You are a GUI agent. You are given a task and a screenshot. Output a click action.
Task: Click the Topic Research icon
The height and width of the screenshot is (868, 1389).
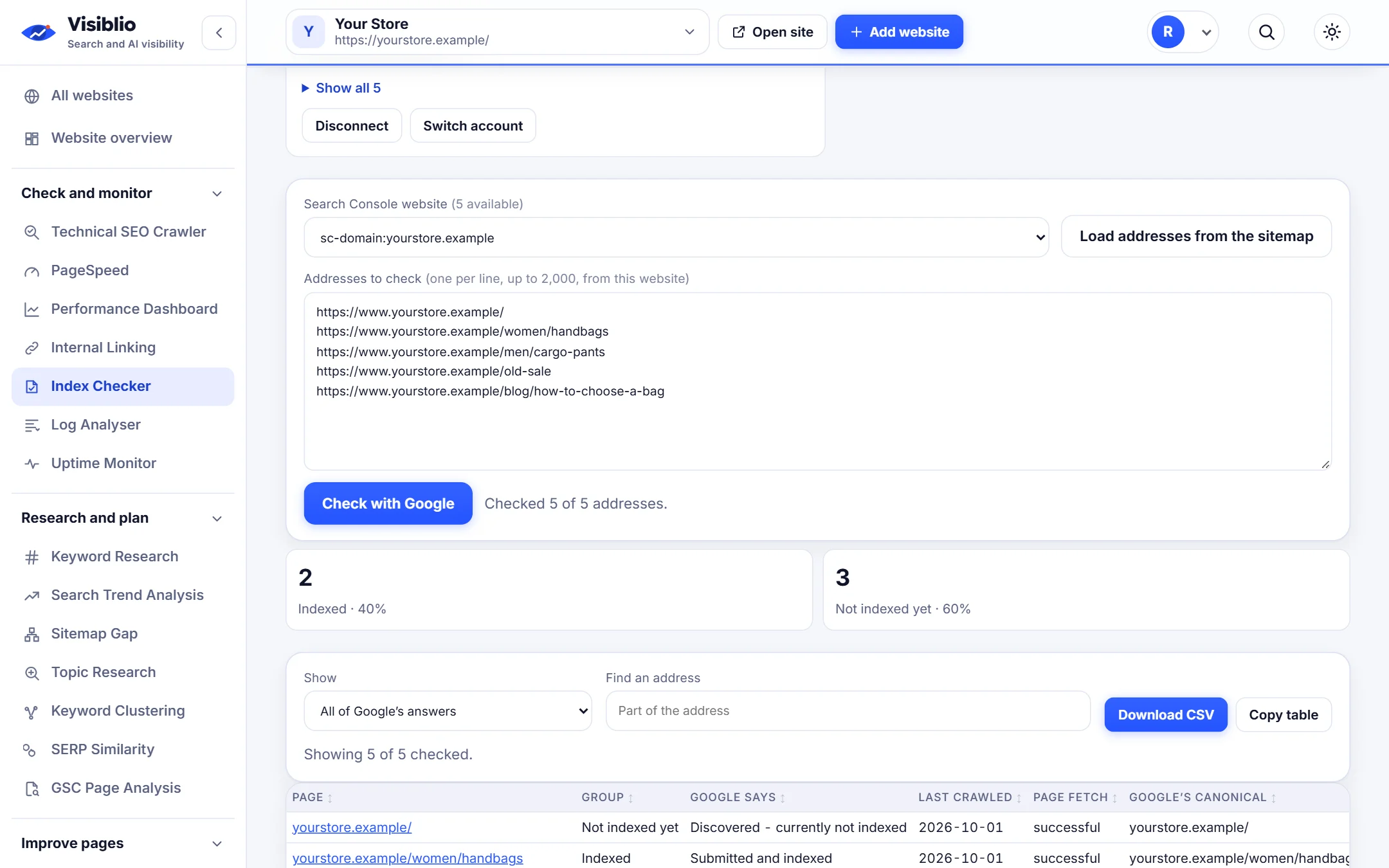(32, 673)
